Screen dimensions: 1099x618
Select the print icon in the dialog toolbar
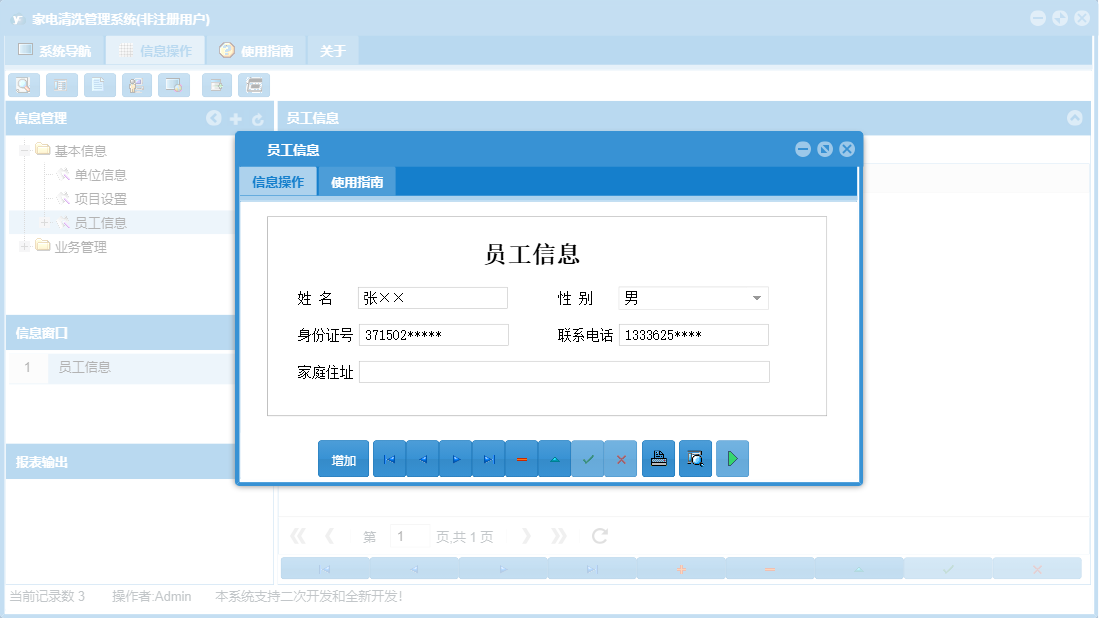coord(658,458)
